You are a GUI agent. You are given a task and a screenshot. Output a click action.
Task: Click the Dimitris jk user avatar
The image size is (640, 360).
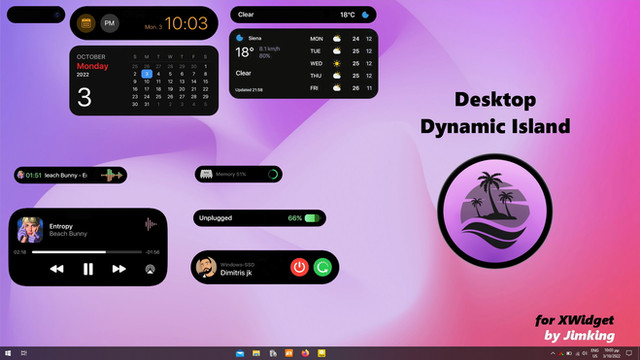point(206,267)
